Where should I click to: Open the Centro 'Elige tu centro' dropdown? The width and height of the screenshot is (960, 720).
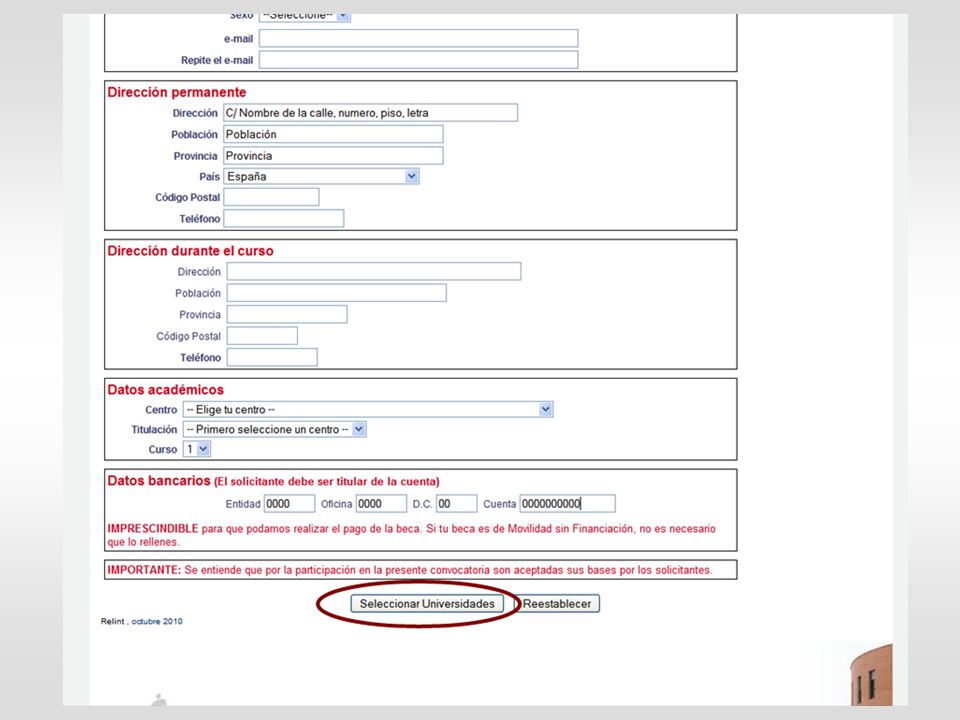[368, 410]
